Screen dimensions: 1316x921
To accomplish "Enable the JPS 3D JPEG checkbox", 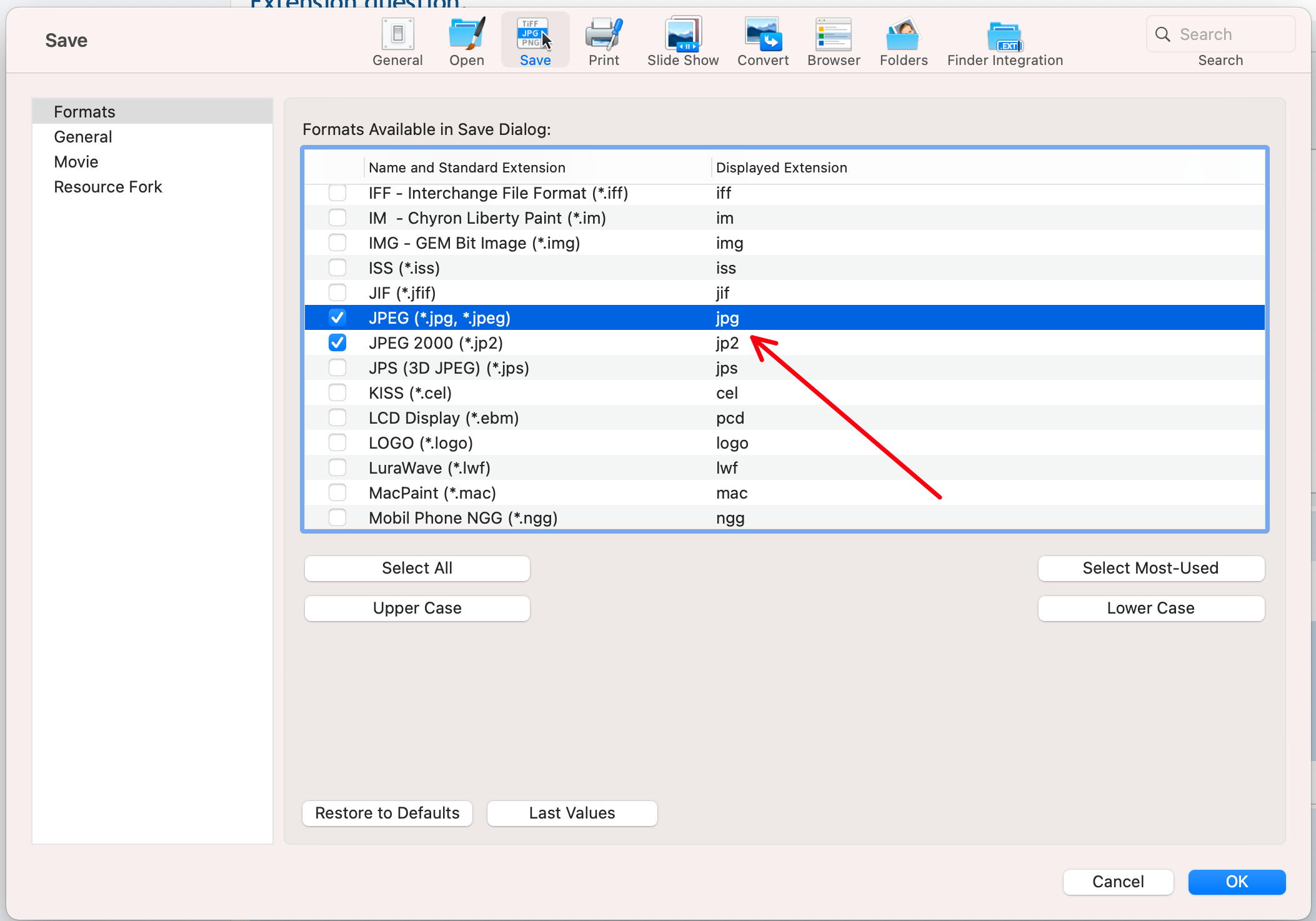I will pyautogui.click(x=337, y=367).
